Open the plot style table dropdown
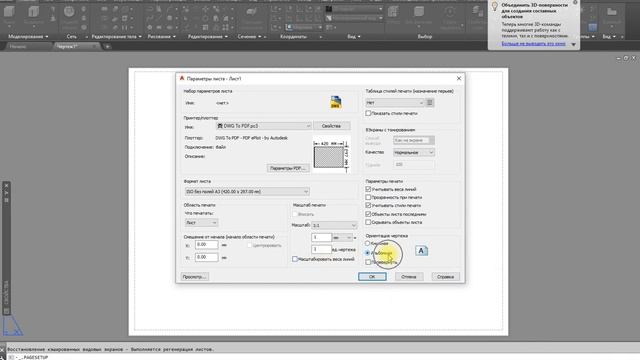The height and width of the screenshot is (360, 640). (395, 103)
